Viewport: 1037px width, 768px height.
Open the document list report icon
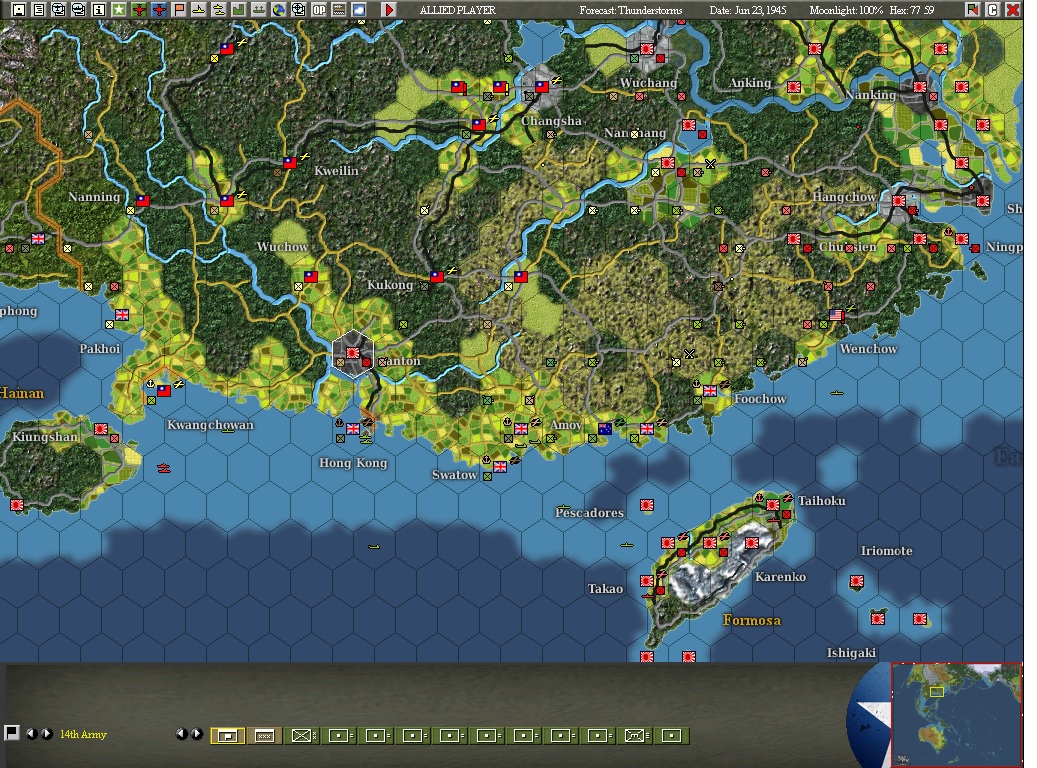click(38, 9)
